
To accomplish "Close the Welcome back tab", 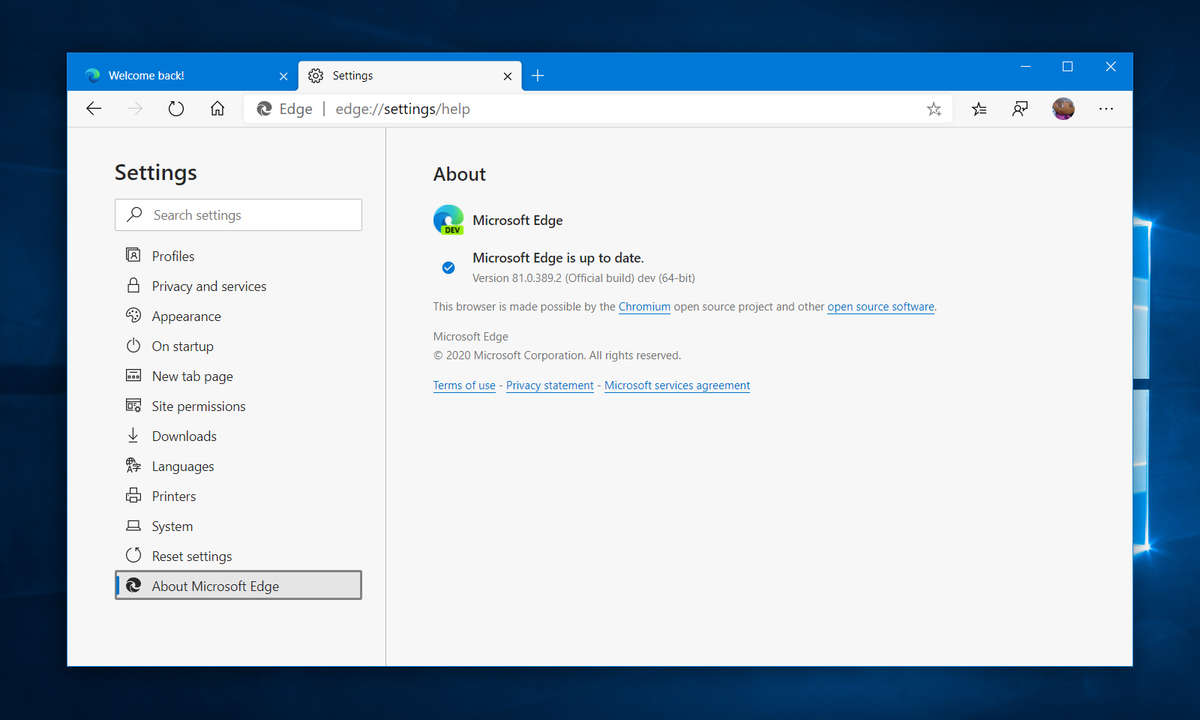I will [x=283, y=76].
